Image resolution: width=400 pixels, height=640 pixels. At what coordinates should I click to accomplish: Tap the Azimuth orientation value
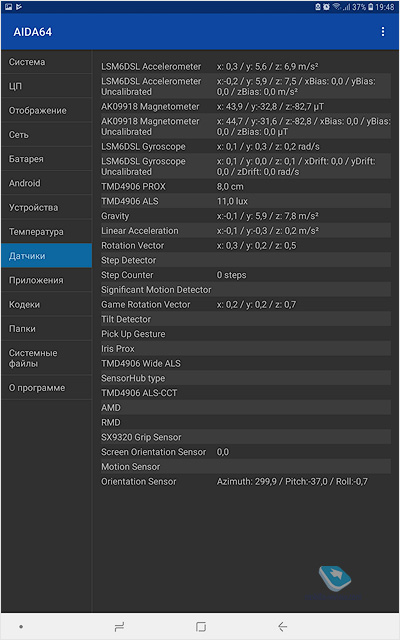click(x=292, y=482)
